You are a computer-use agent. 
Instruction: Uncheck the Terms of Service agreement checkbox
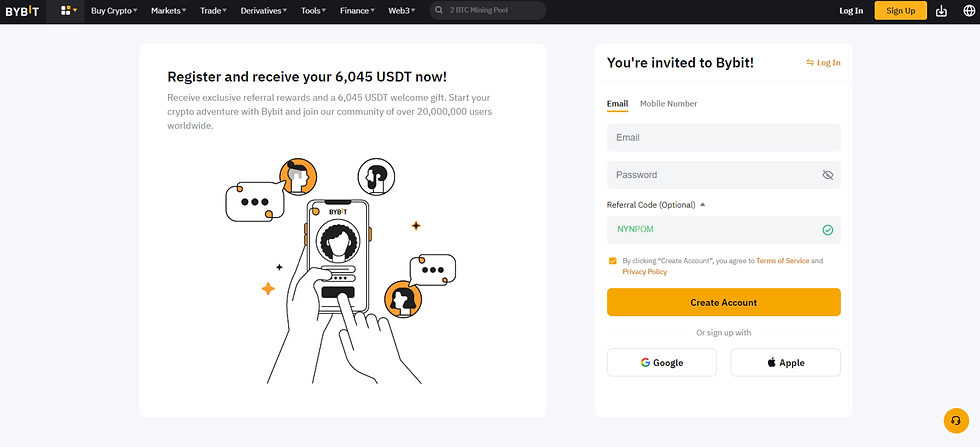[612, 261]
